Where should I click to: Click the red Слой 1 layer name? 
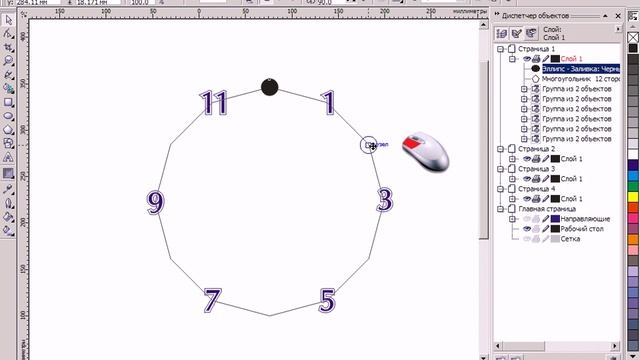pyautogui.click(x=571, y=59)
